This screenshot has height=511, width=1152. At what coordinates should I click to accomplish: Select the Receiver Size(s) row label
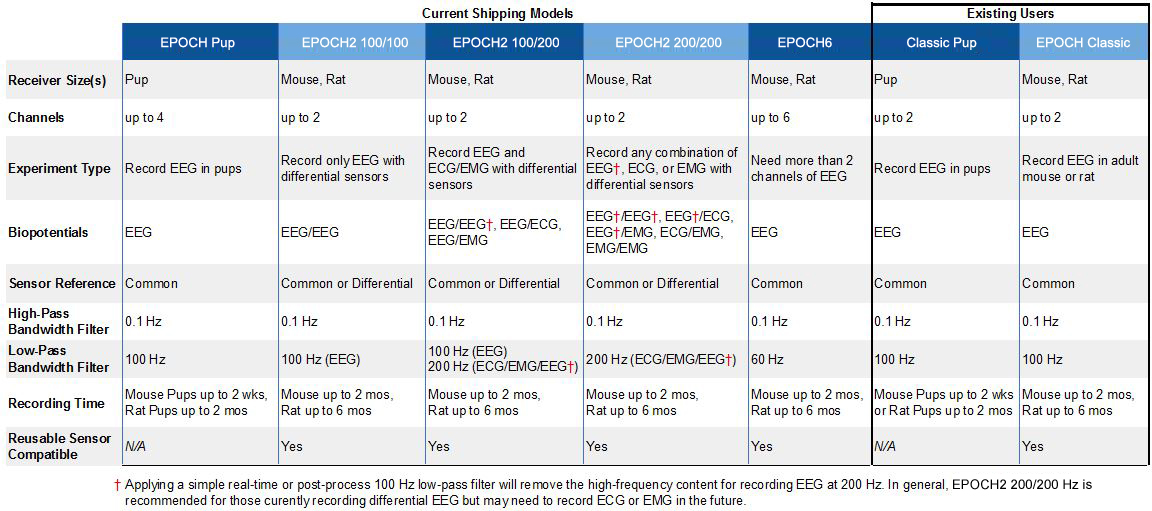(57, 80)
